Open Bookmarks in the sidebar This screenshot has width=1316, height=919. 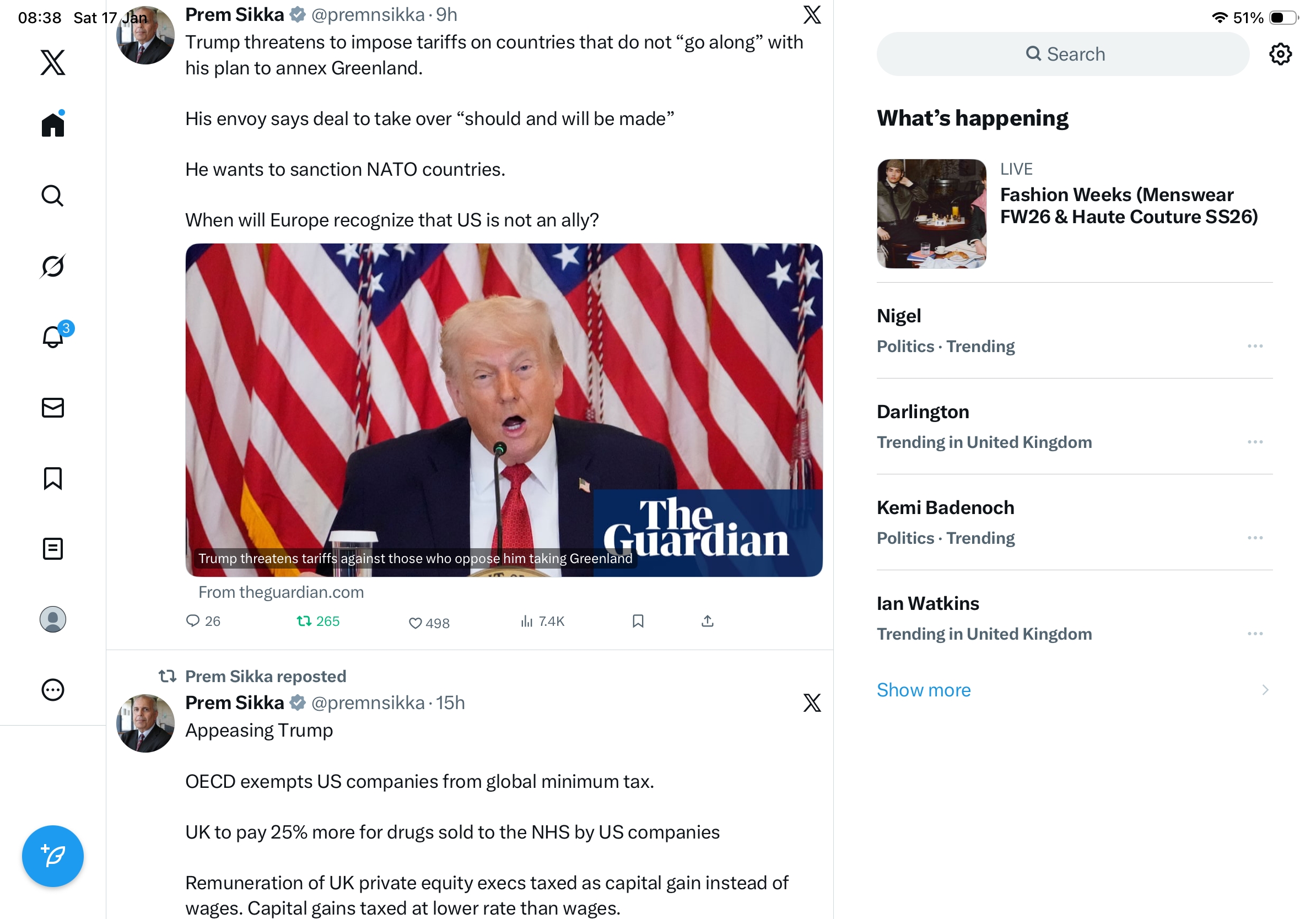[53, 478]
